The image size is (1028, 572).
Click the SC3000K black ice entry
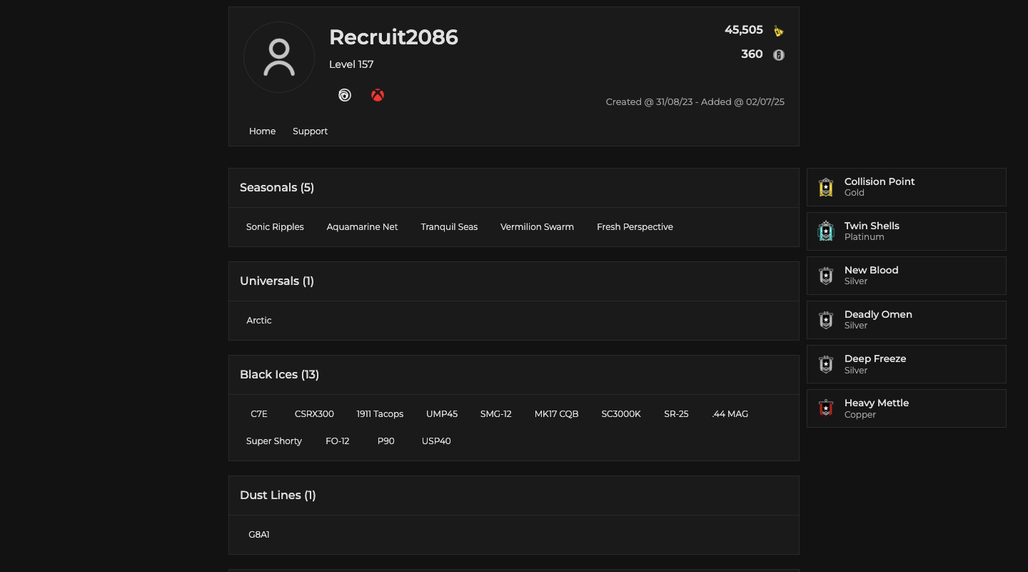tap(621, 414)
